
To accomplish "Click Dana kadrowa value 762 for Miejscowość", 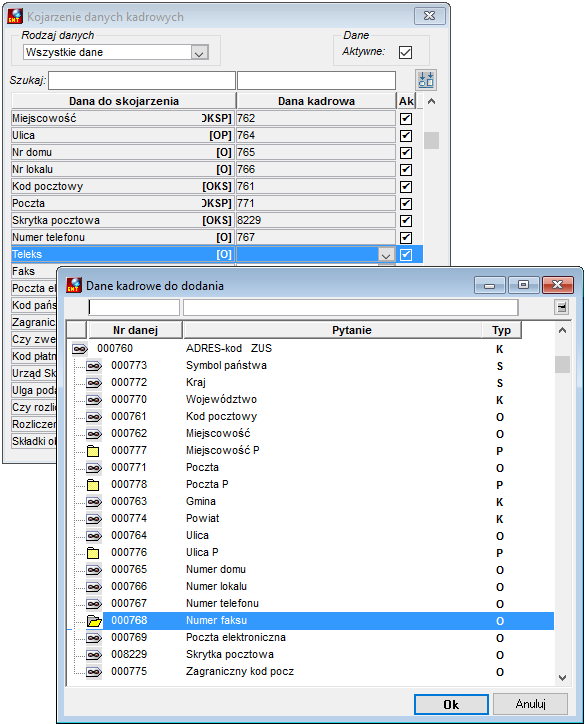I will click(x=316, y=119).
